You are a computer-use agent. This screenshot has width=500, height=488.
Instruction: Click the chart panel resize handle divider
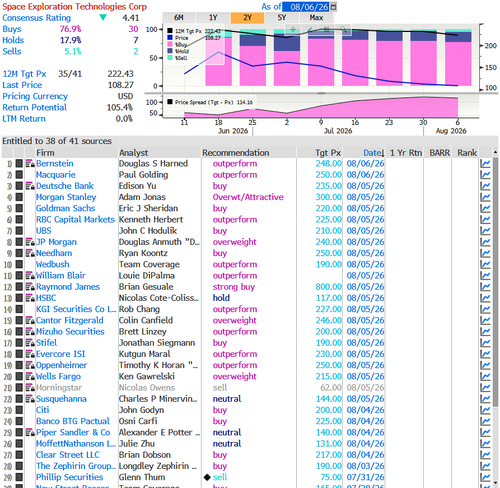click(x=321, y=93)
